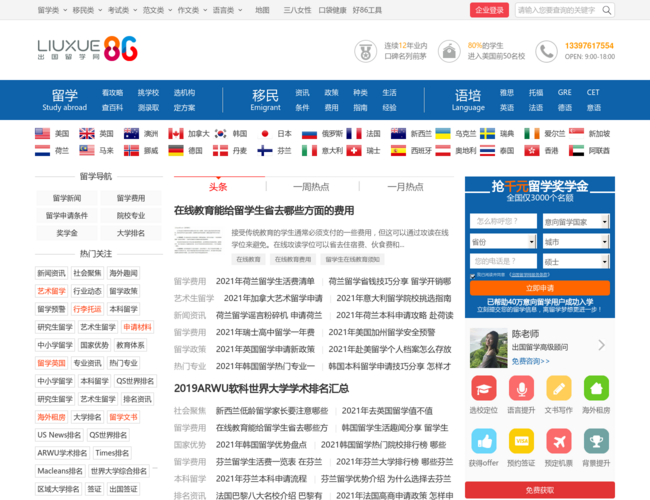
Task: Click the search magnifier icon
Action: coord(606,10)
